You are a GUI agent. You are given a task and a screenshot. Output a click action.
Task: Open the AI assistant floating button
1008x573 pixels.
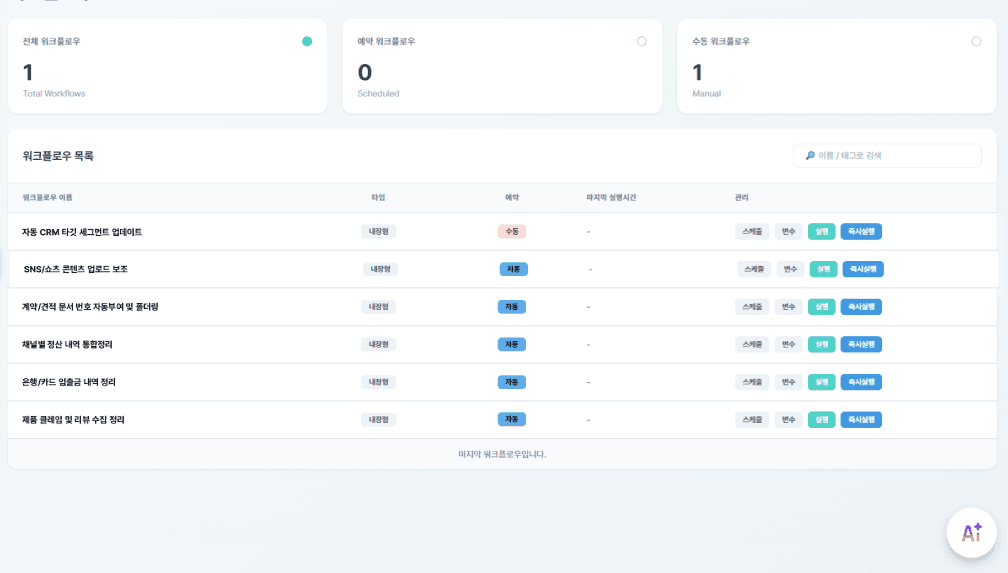pyautogui.click(x=971, y=533)
